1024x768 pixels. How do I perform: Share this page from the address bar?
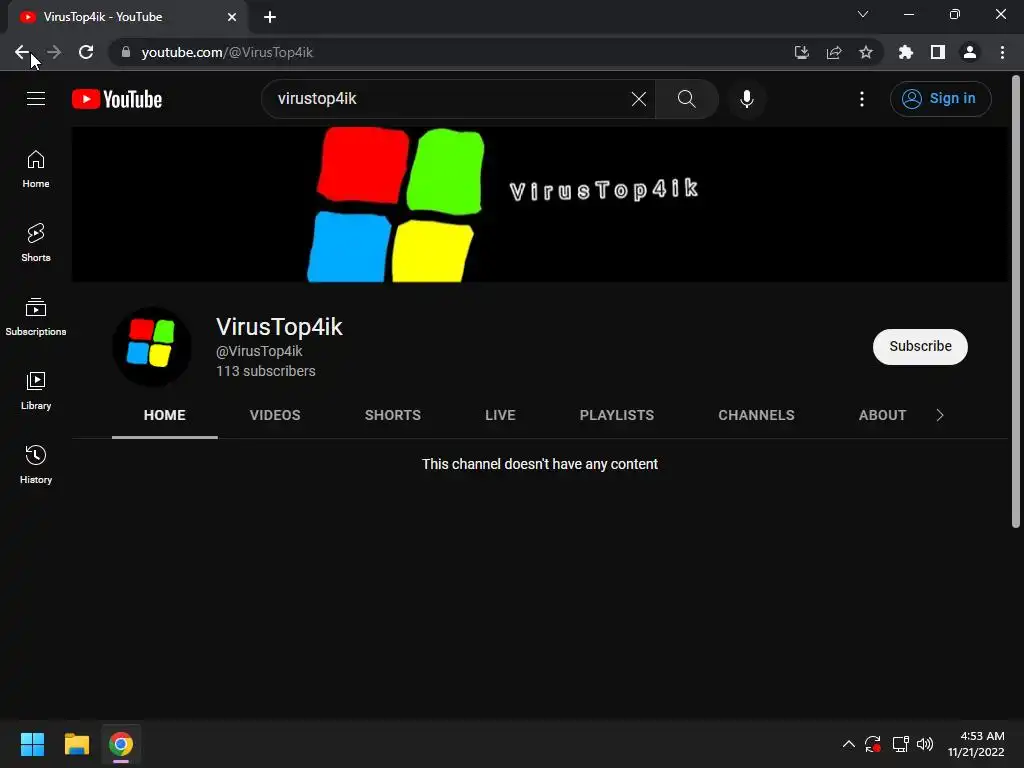tap(834, 52)
